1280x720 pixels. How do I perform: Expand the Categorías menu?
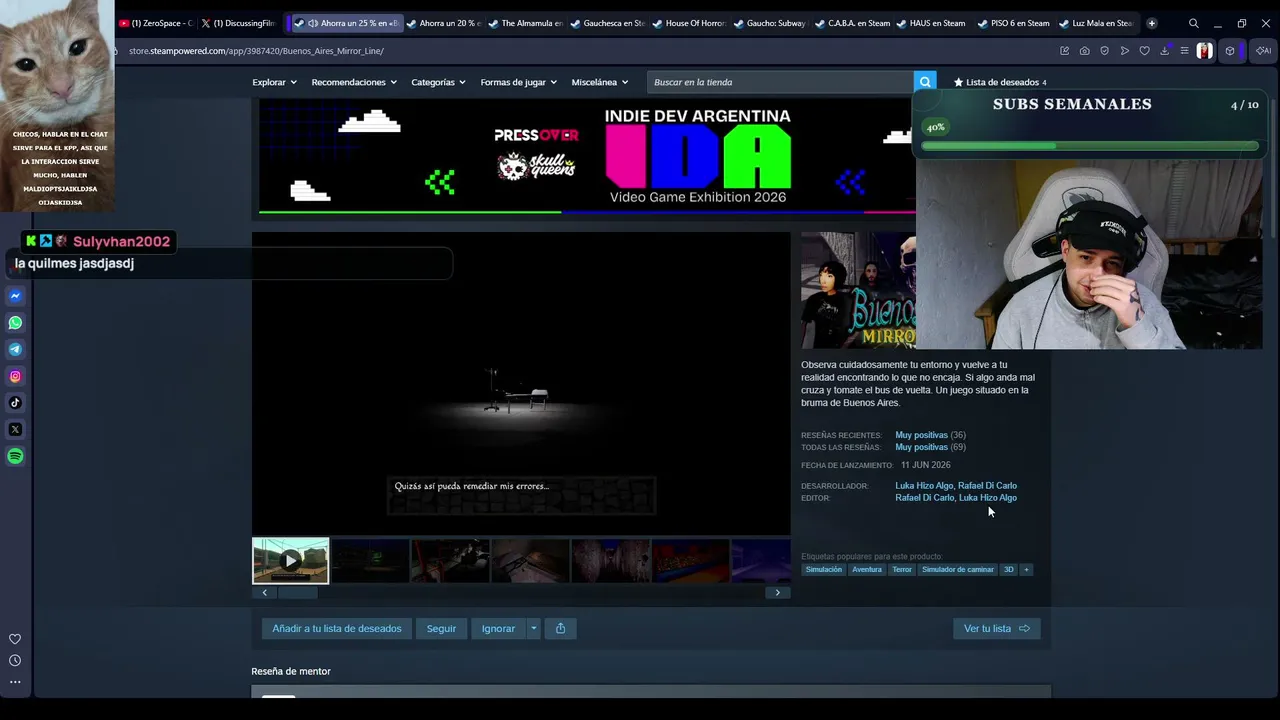click(438, 82)
